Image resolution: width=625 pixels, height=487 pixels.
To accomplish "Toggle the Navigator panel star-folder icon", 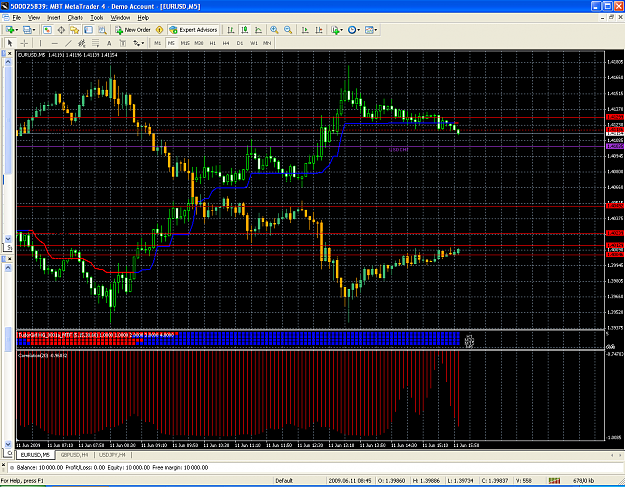I will [x=75, y=30].
